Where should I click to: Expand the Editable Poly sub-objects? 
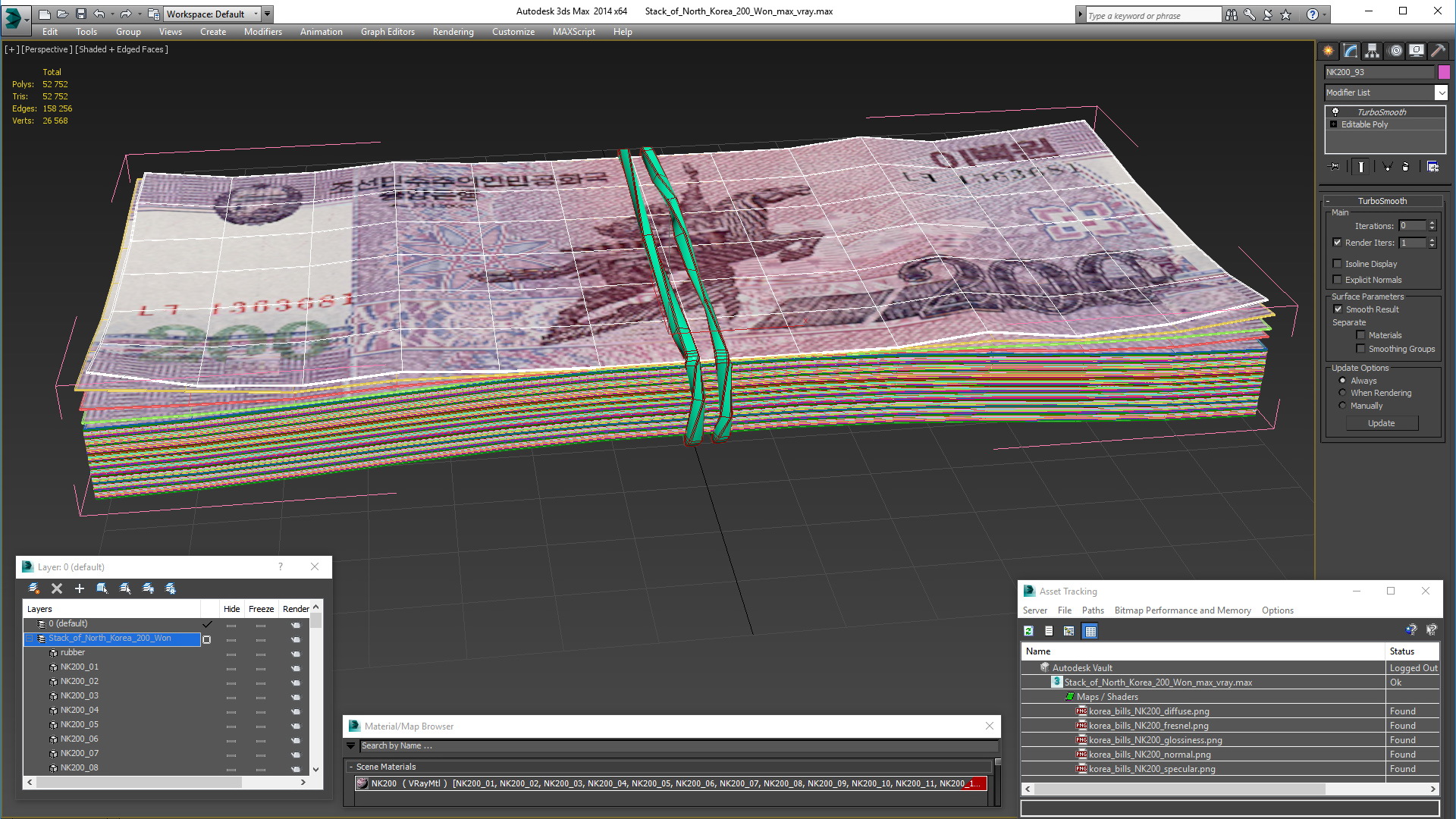pos(1334,124)
